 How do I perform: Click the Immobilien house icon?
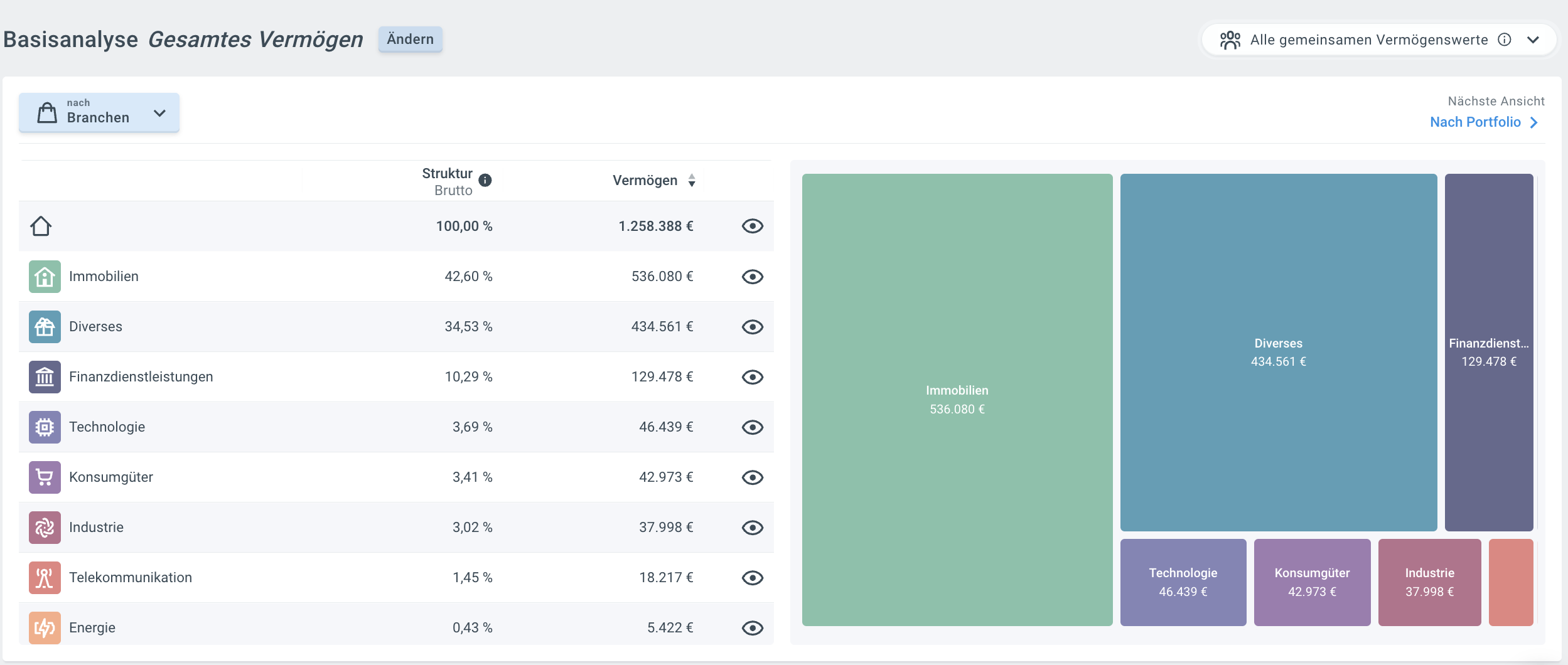[x=45, y=277]
